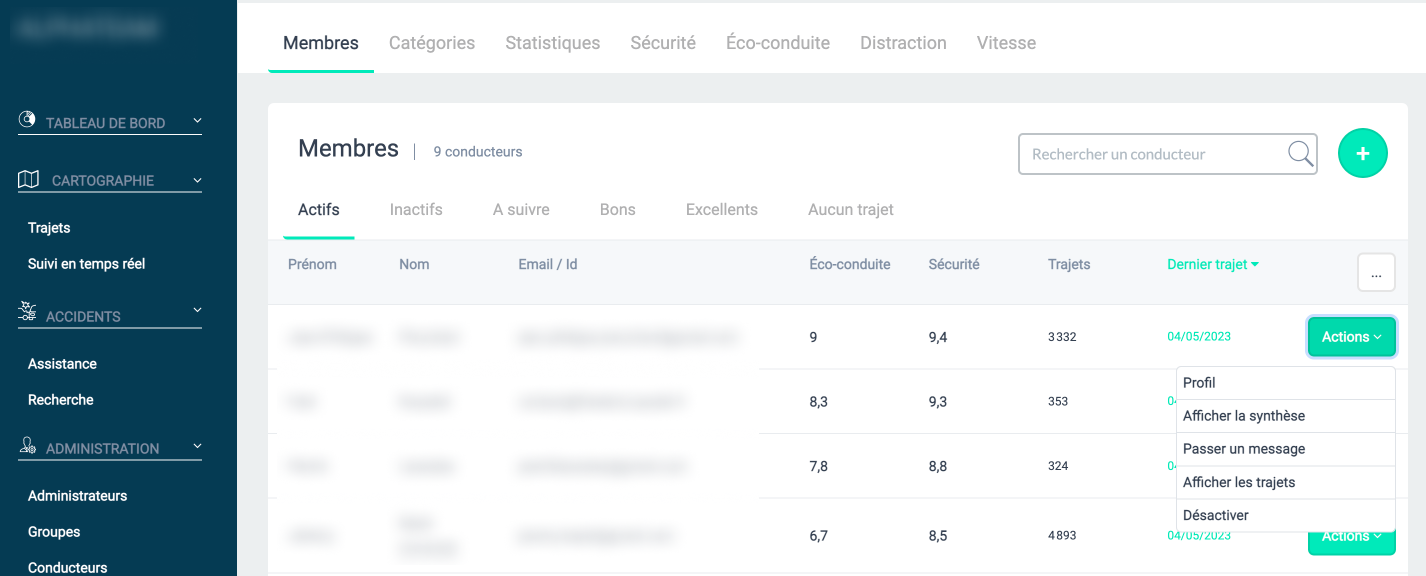Choose Afficher les trajets menu entry
Screen dimensions: 1426x576
pyautogui.click(x=1286, y=482)
